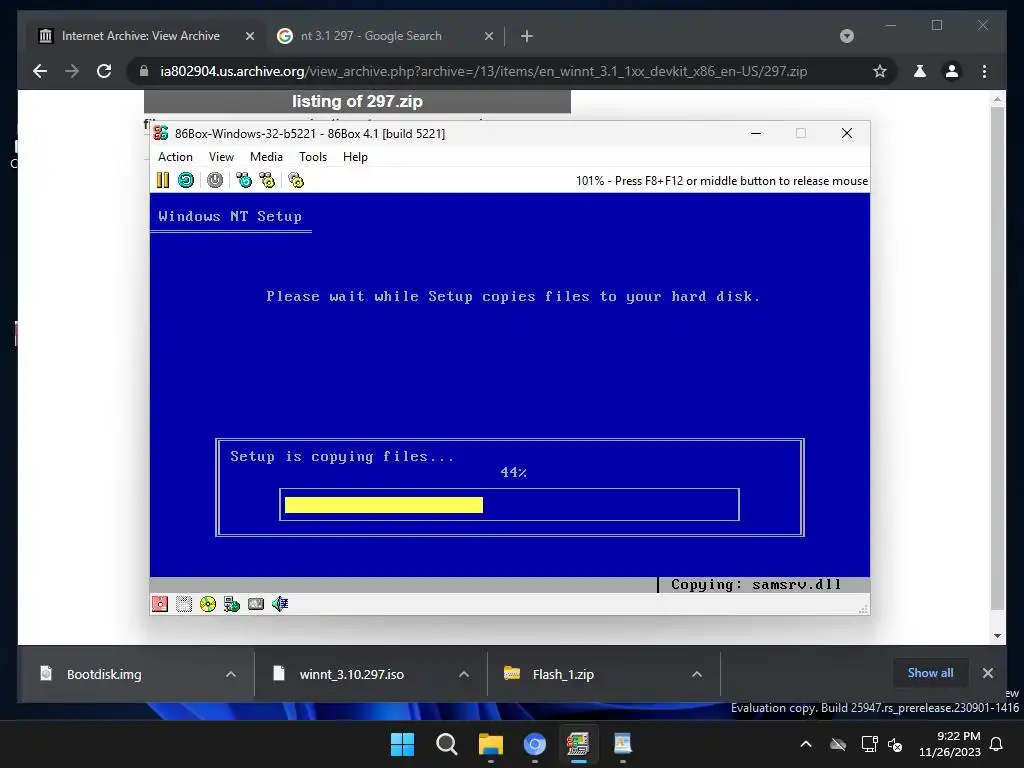
Task: Close the Google Search tab
Action: (488, 37)
